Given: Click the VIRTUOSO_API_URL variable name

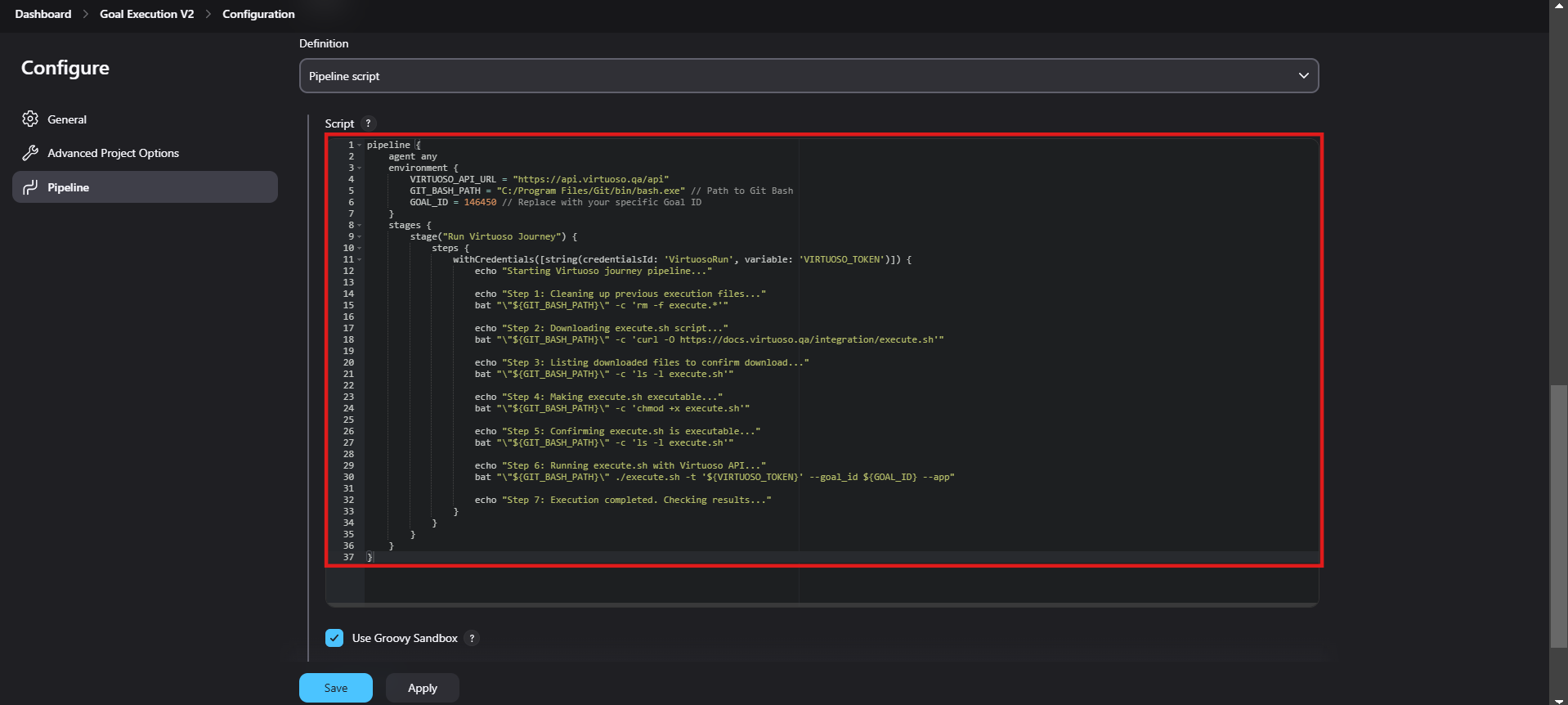Looking at the screenshot, I should pos(453,179).
